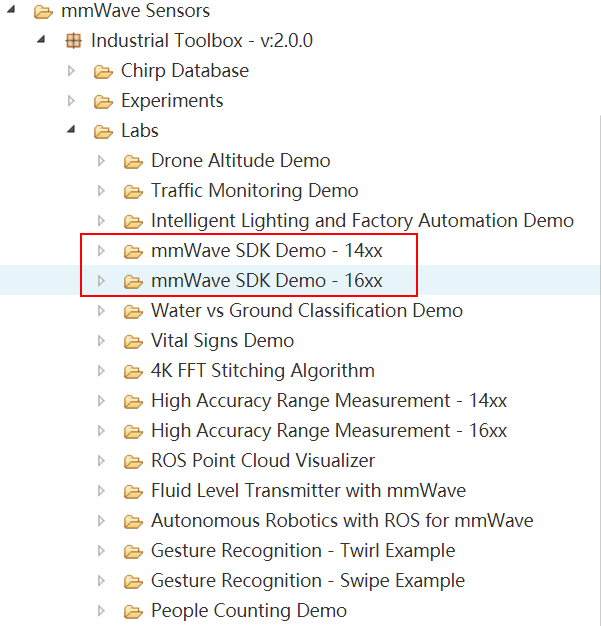
Task: Collapse the Industrial Toolbox node
Action: (x=41, y=40)
